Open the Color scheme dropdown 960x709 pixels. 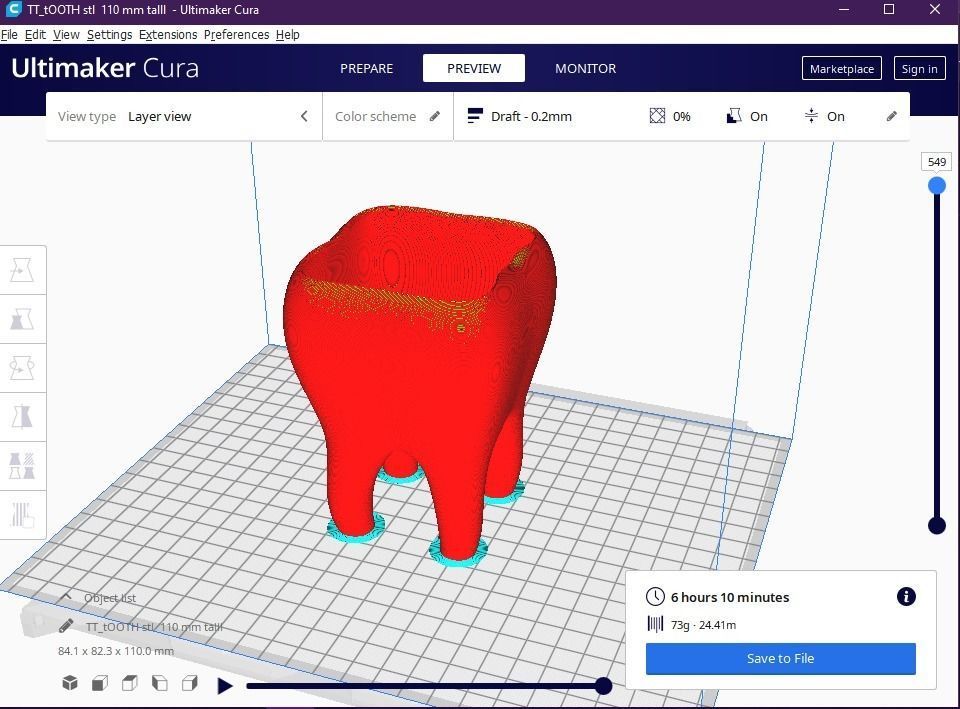click(x=388, y=116)
